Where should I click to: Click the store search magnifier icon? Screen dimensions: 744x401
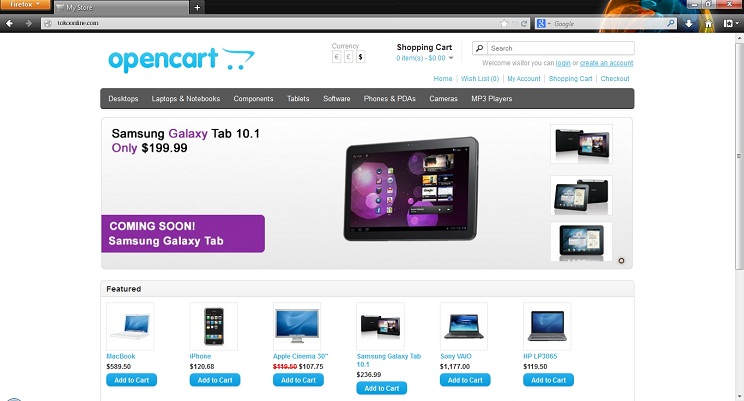click(x=479, y=48)
